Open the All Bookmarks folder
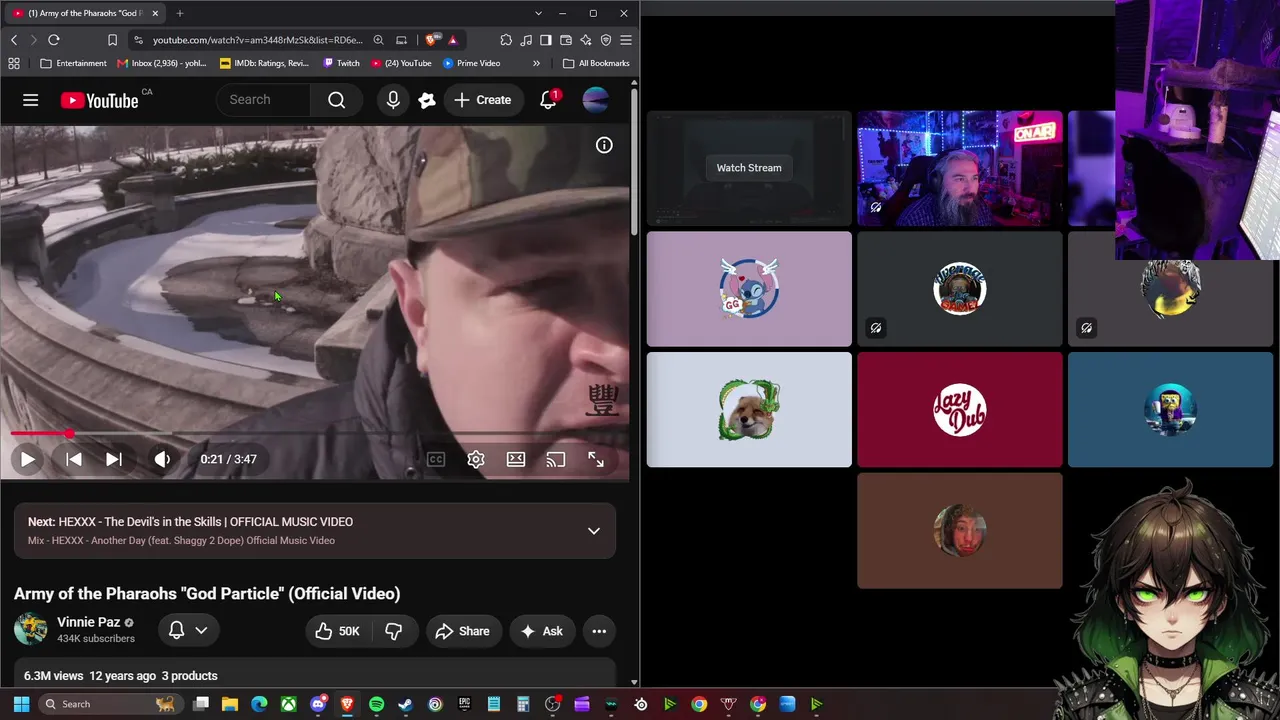Image resolution: width=1280 pixels, height=720 pixels. 596,63
